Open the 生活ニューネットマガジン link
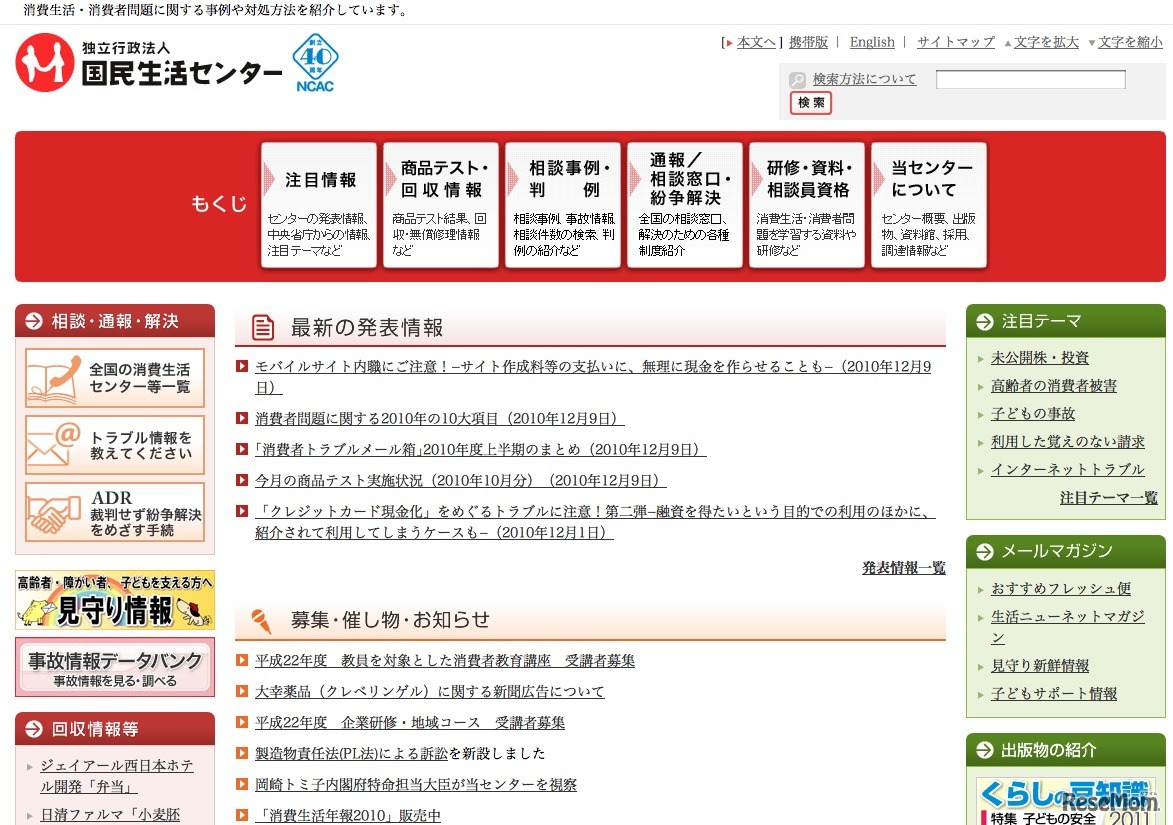The image size is (1173, 825). coord(1068,627)
